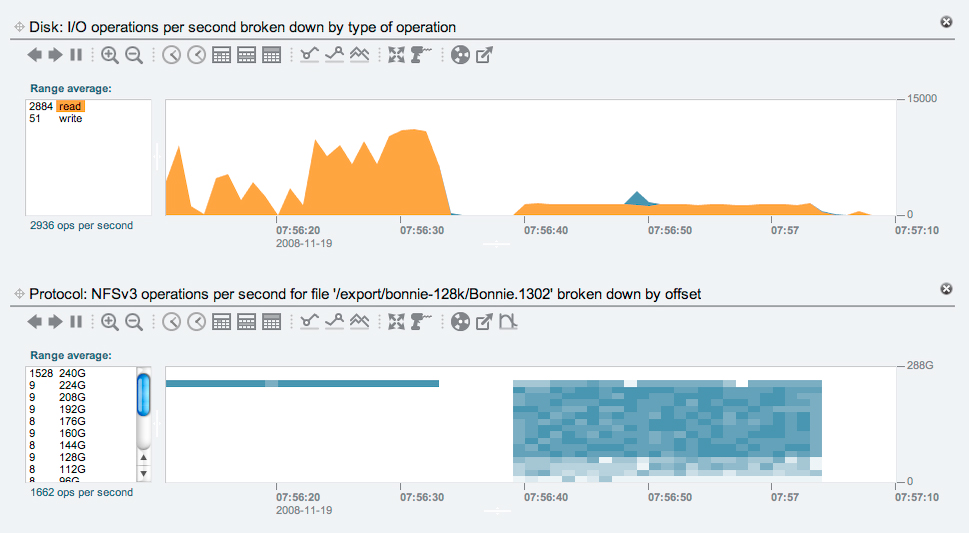Show month view in NFSv3 chart
969x533 pixels.
pos(270,322)
